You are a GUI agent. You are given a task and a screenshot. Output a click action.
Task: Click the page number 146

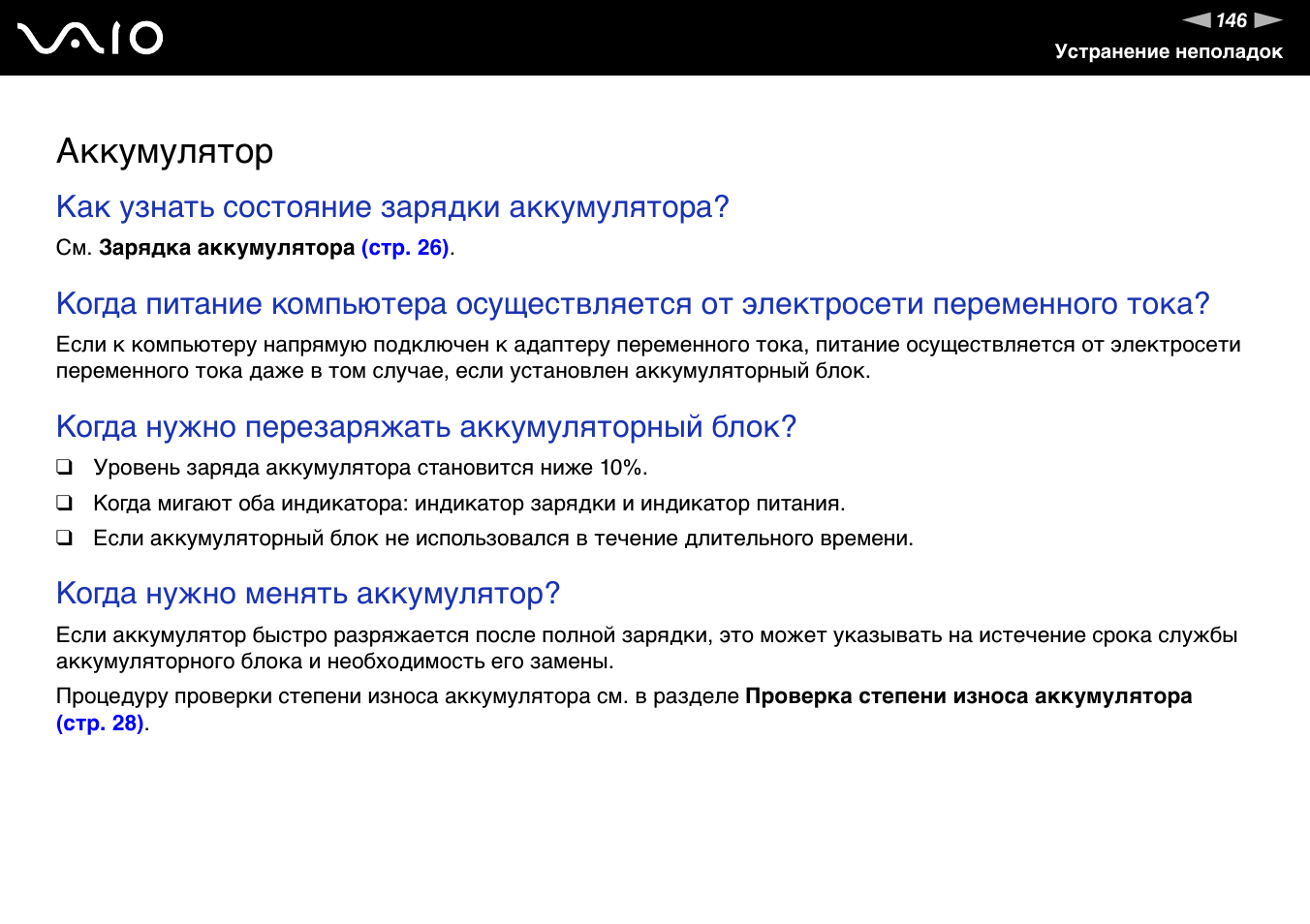point(1232,20)
